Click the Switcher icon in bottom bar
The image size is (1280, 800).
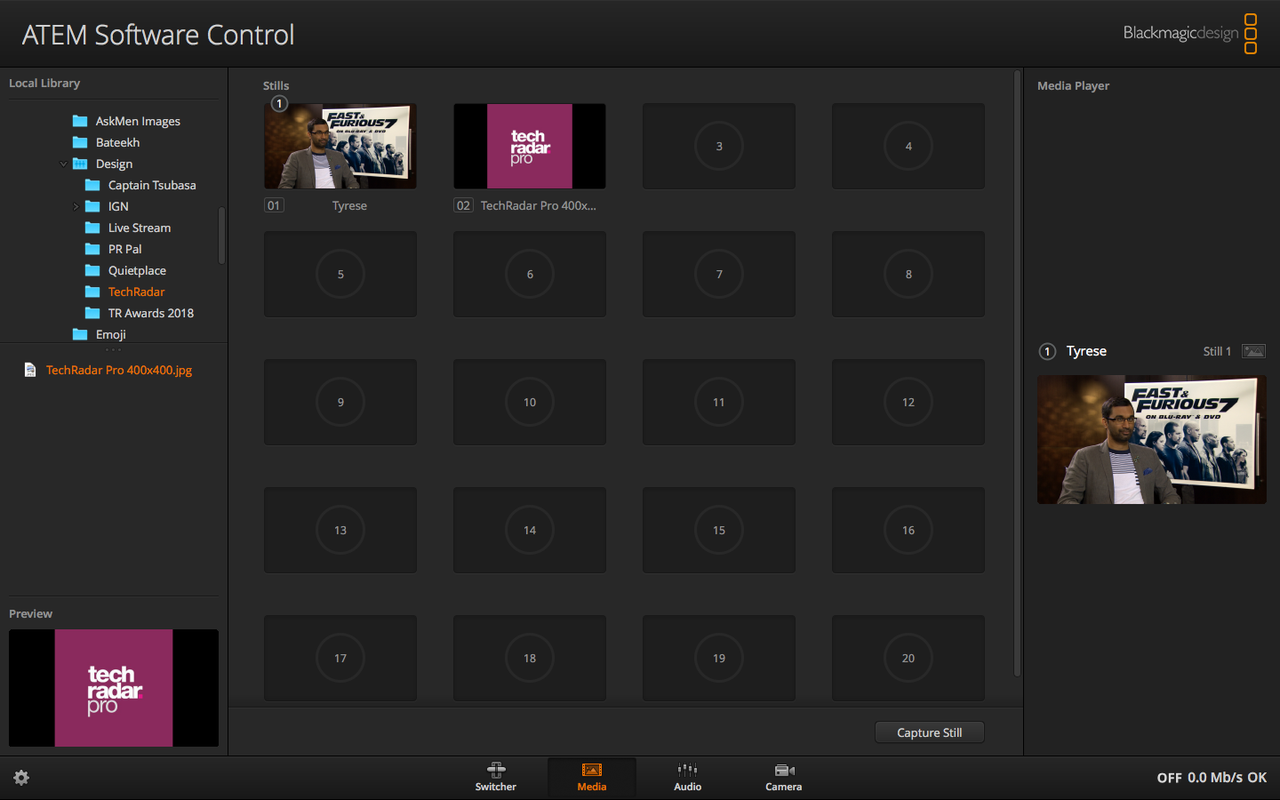click(496, 770)
